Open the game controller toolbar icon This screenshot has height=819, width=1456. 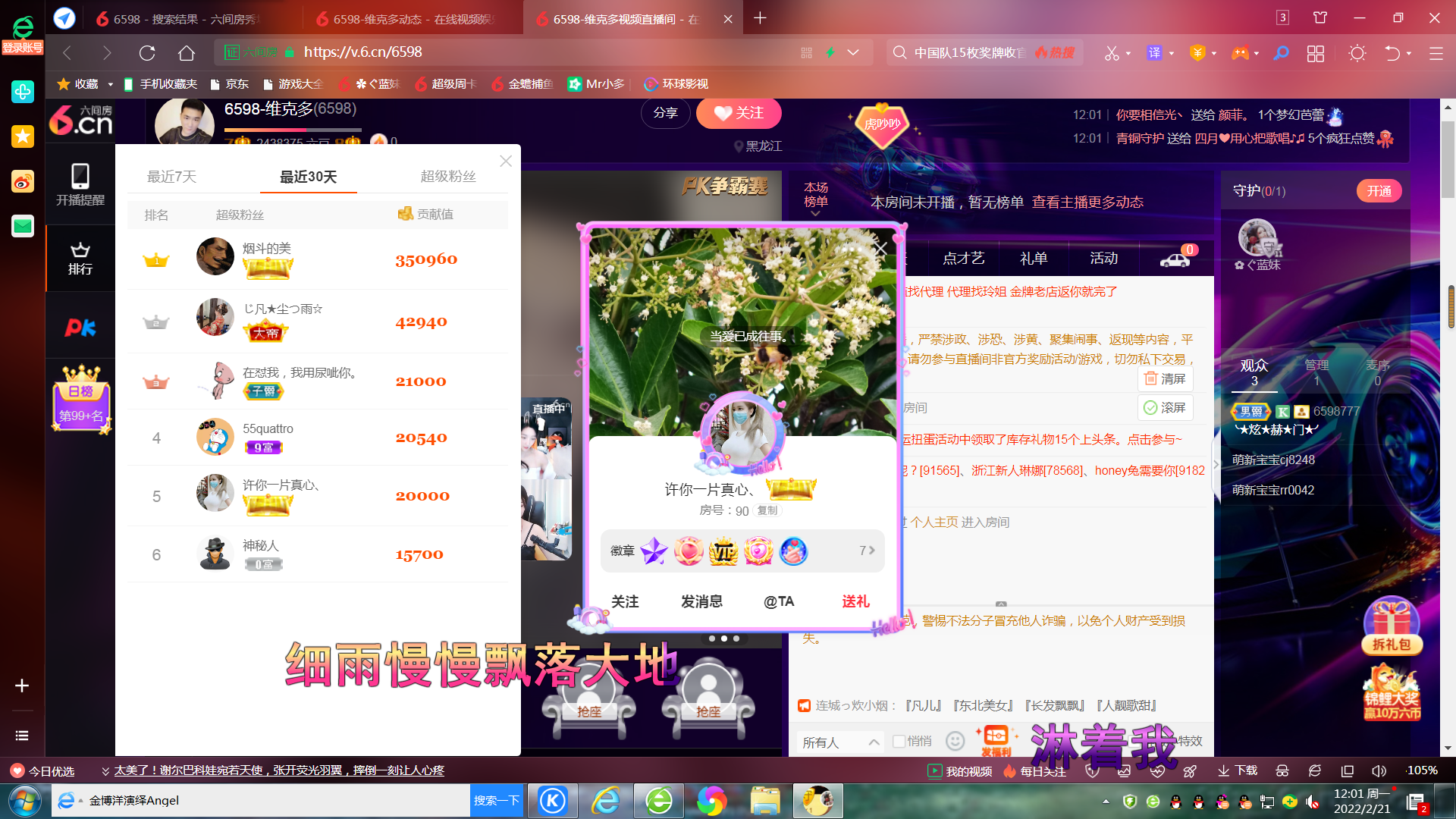point(1240,53)
